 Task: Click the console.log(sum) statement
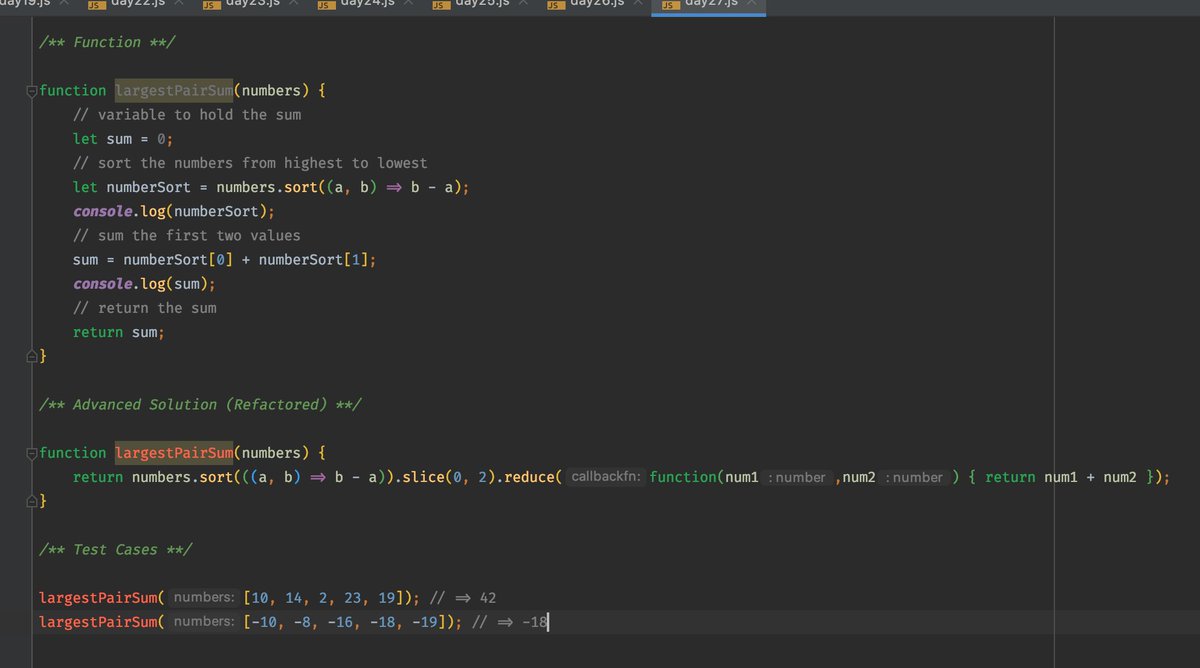click(144, 284)
